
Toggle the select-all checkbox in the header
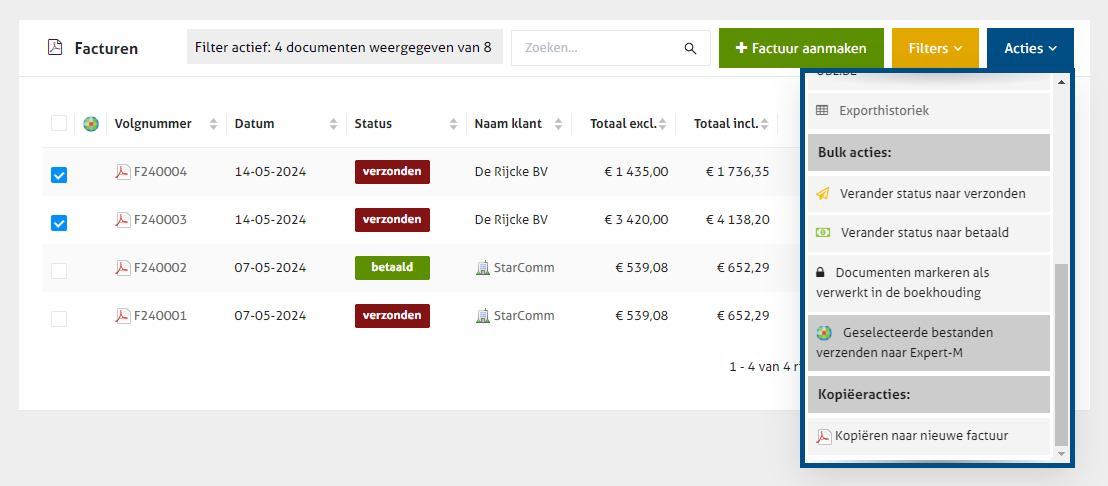[x=59, y=123]
